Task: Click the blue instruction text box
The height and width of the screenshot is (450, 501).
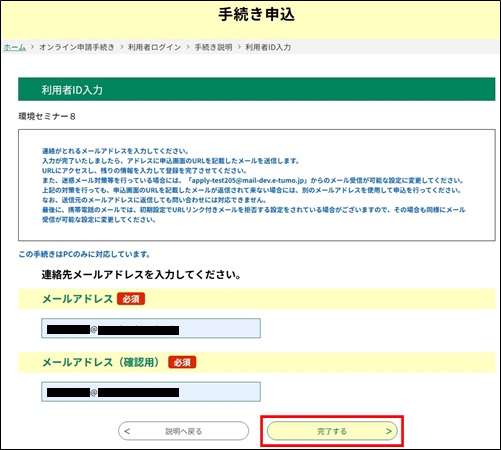Action: pyautogui.click(x=257, y=185)
